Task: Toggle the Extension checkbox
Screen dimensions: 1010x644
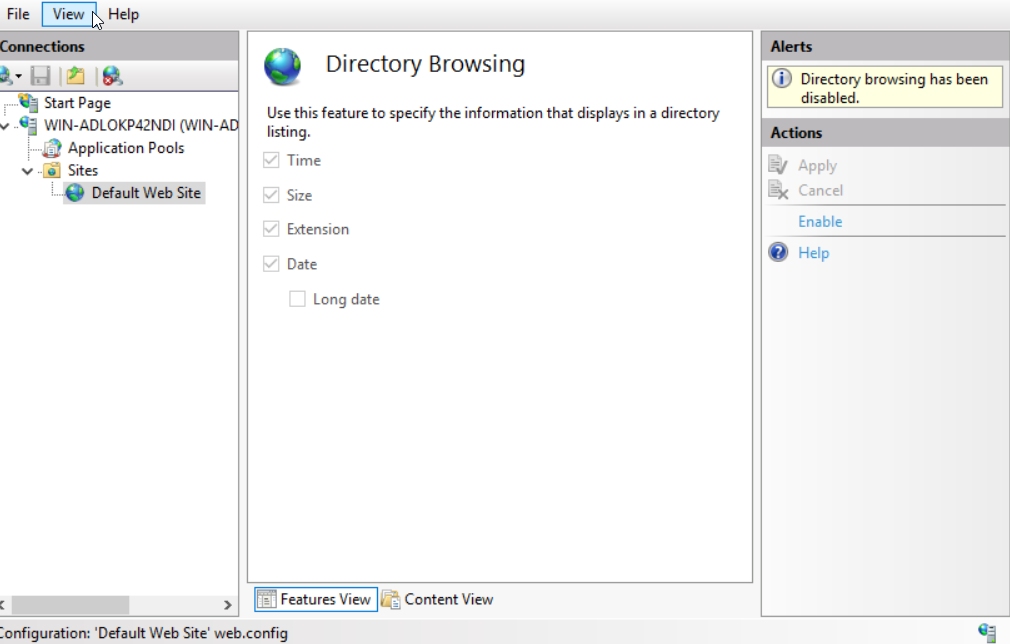Action: tap(271, 229)
